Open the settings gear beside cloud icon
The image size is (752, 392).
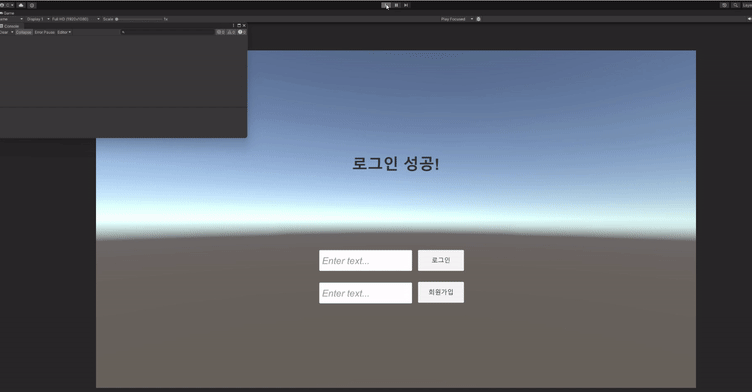tap(32, 5)
